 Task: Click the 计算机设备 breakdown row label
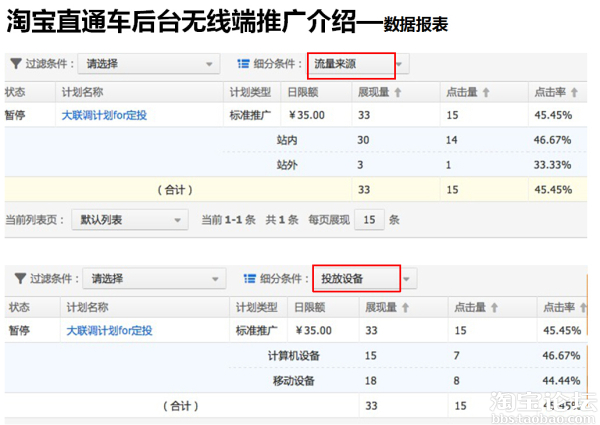[x=294, y=356]
